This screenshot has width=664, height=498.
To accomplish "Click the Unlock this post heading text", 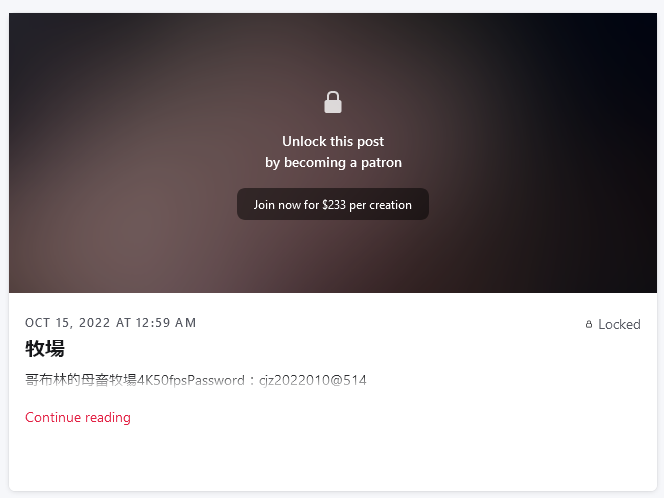I will coord(333,141).
